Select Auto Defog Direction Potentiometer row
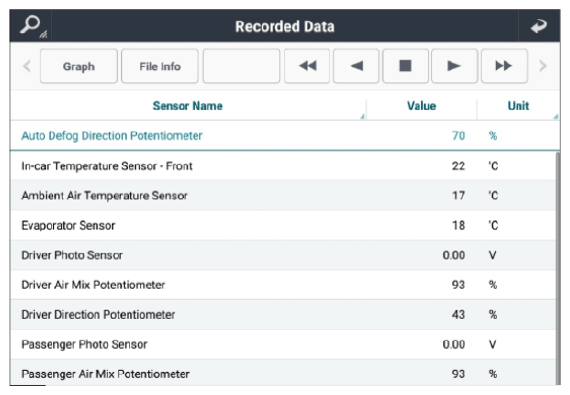Viewport: 570px width, 395px height. 285,136
